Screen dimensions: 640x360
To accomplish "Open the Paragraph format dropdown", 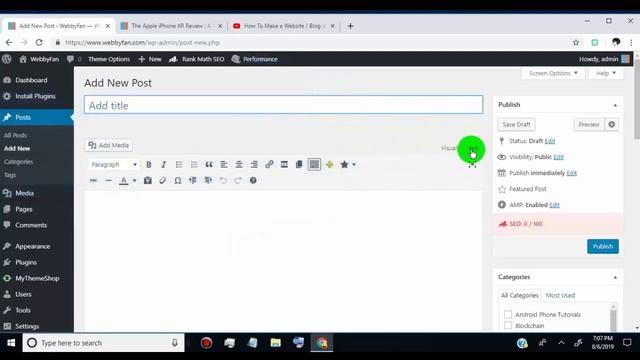I will 113,164.
